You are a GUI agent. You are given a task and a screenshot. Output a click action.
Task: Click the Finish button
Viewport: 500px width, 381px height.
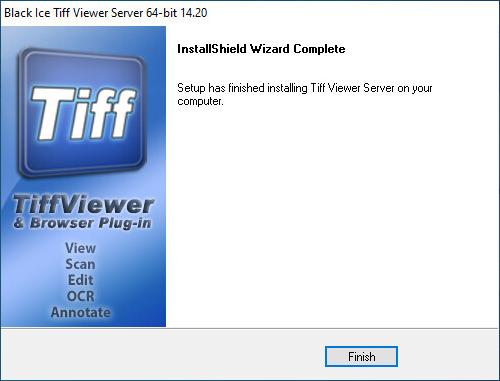(361, 357)
